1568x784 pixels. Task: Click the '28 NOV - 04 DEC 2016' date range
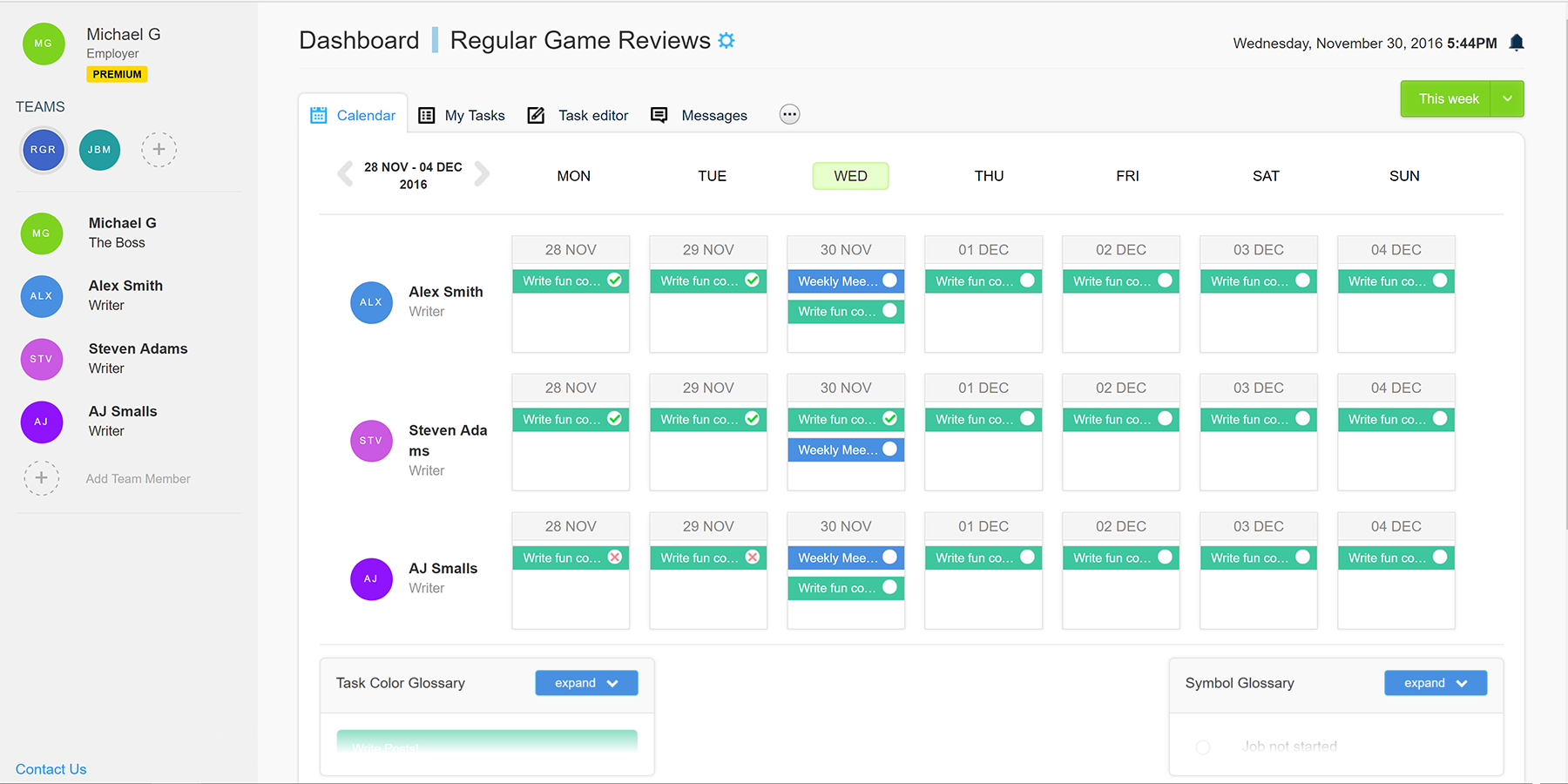[413, 175]
